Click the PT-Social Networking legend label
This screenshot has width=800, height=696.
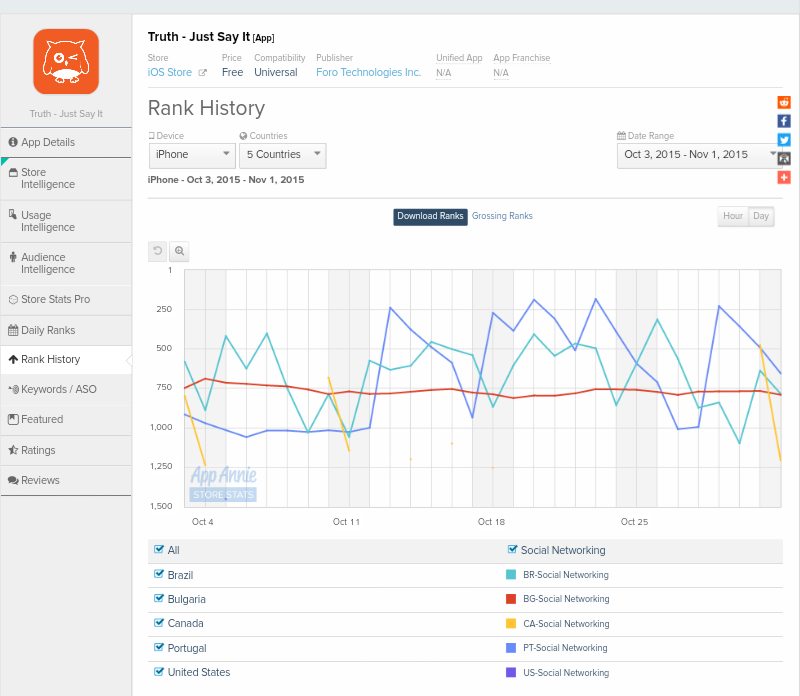[565, 648]
